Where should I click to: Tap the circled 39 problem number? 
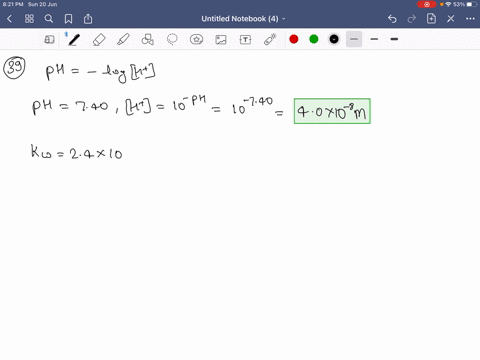pos(14,68)
